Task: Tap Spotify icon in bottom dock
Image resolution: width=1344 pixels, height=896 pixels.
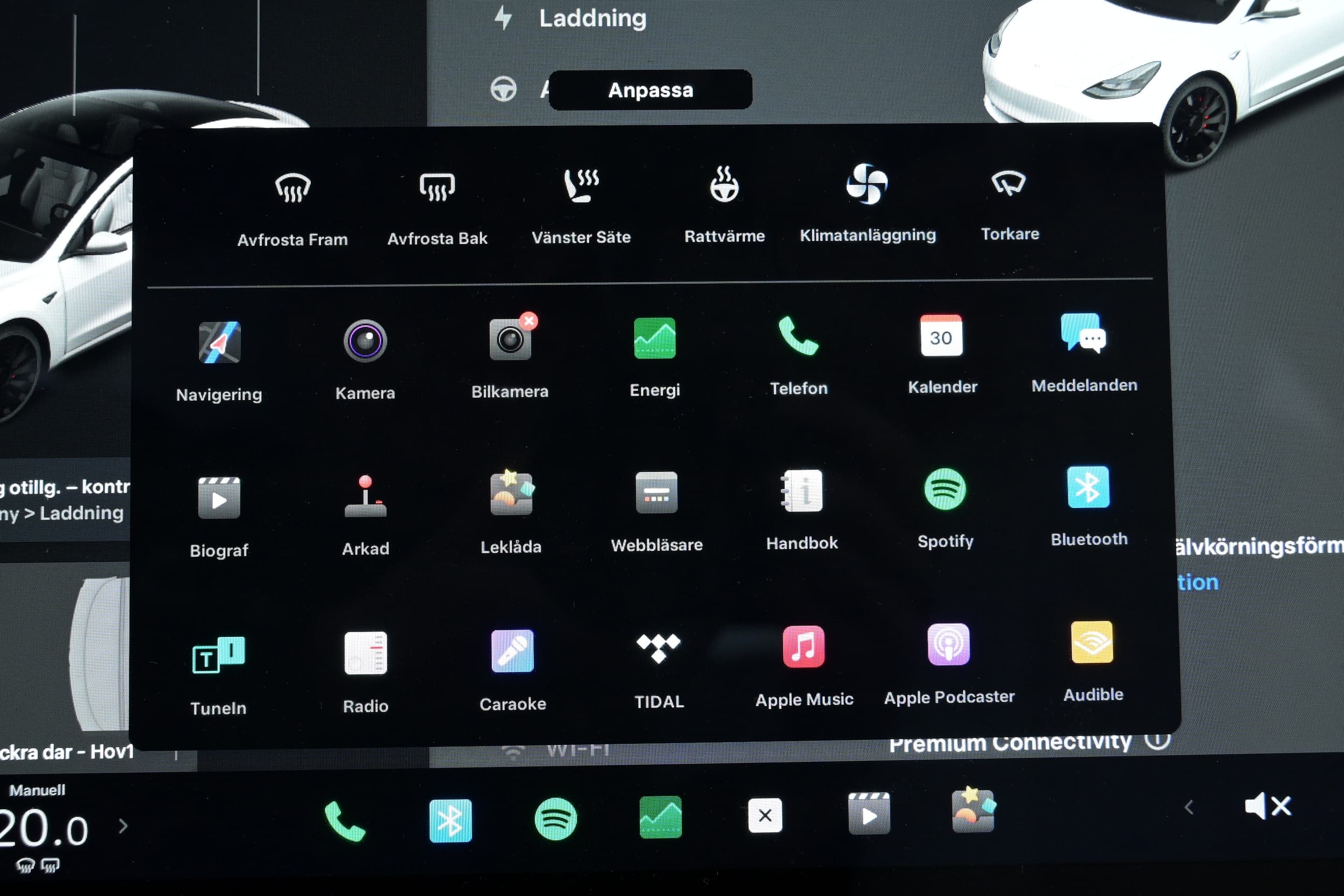Action: [555, 819]
